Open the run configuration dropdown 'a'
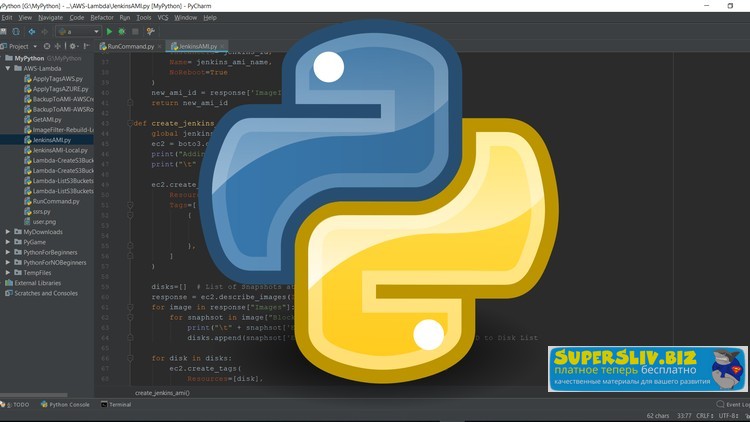This screenshot has height=422, width=750. point(78,32)
